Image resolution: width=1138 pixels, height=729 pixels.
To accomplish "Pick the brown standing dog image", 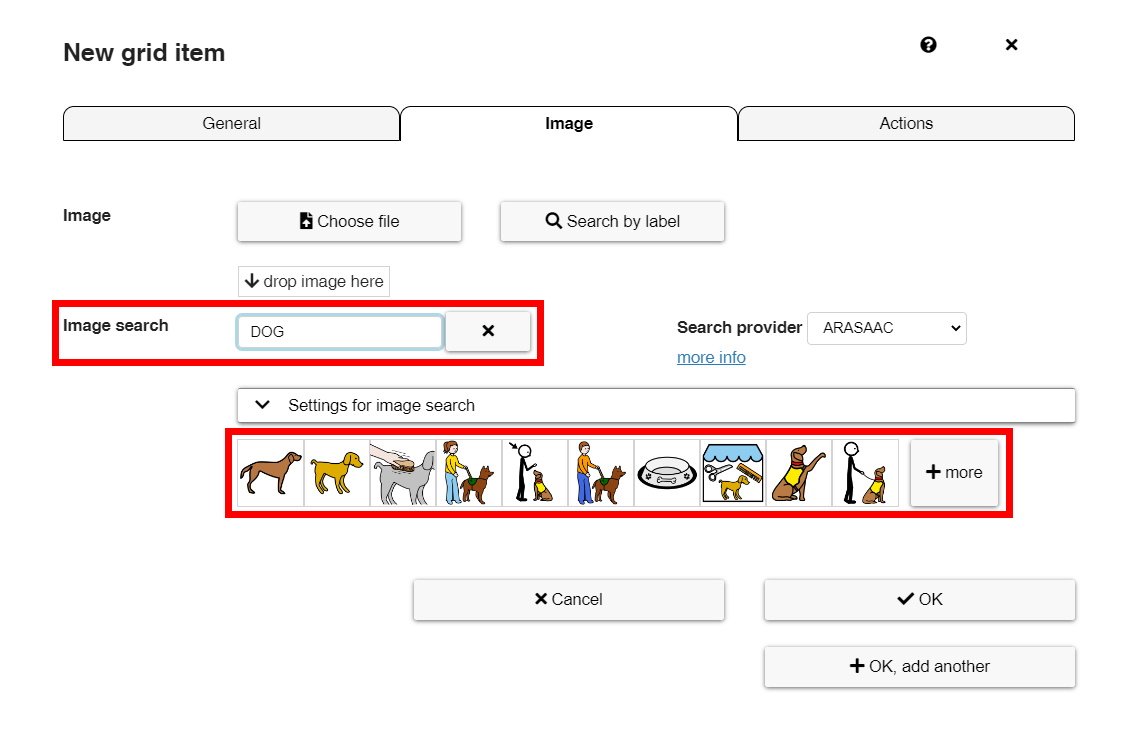I will click(x=271, y=473).
